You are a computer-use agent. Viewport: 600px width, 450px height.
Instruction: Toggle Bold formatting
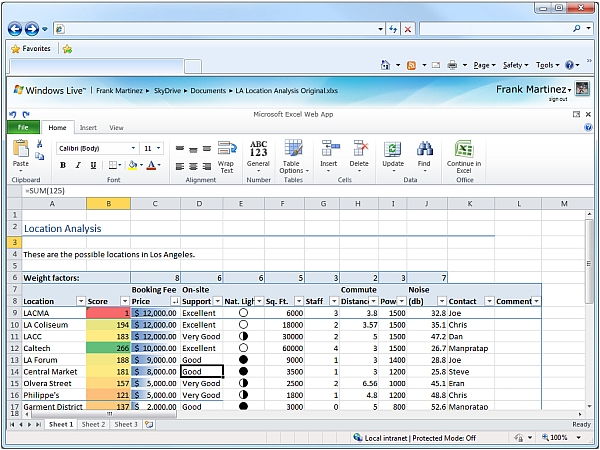click(63, 165)
